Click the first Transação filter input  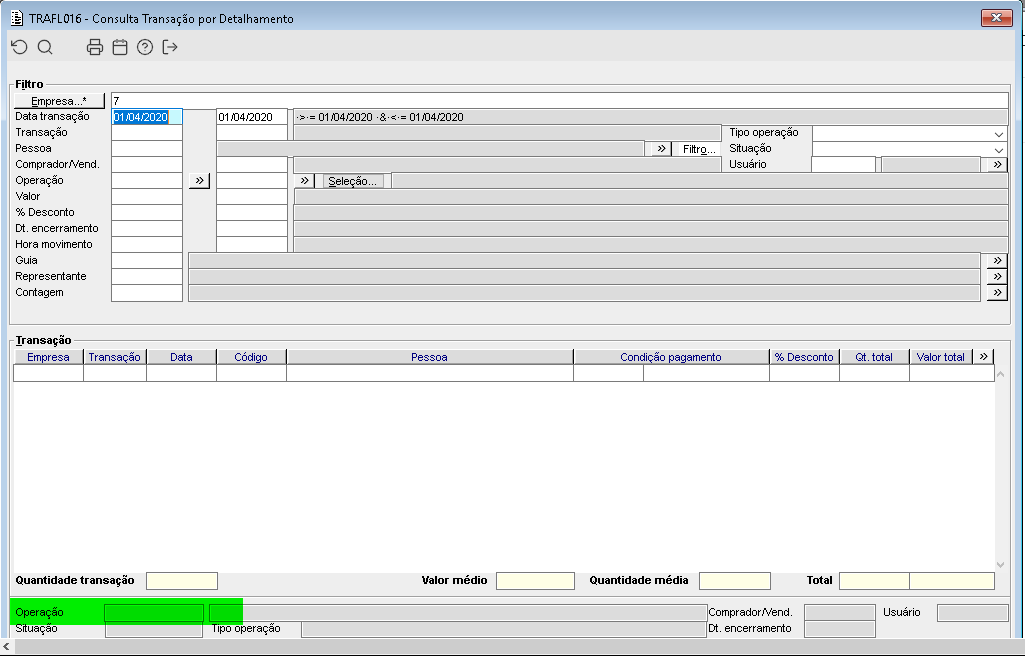coord(147,133)
